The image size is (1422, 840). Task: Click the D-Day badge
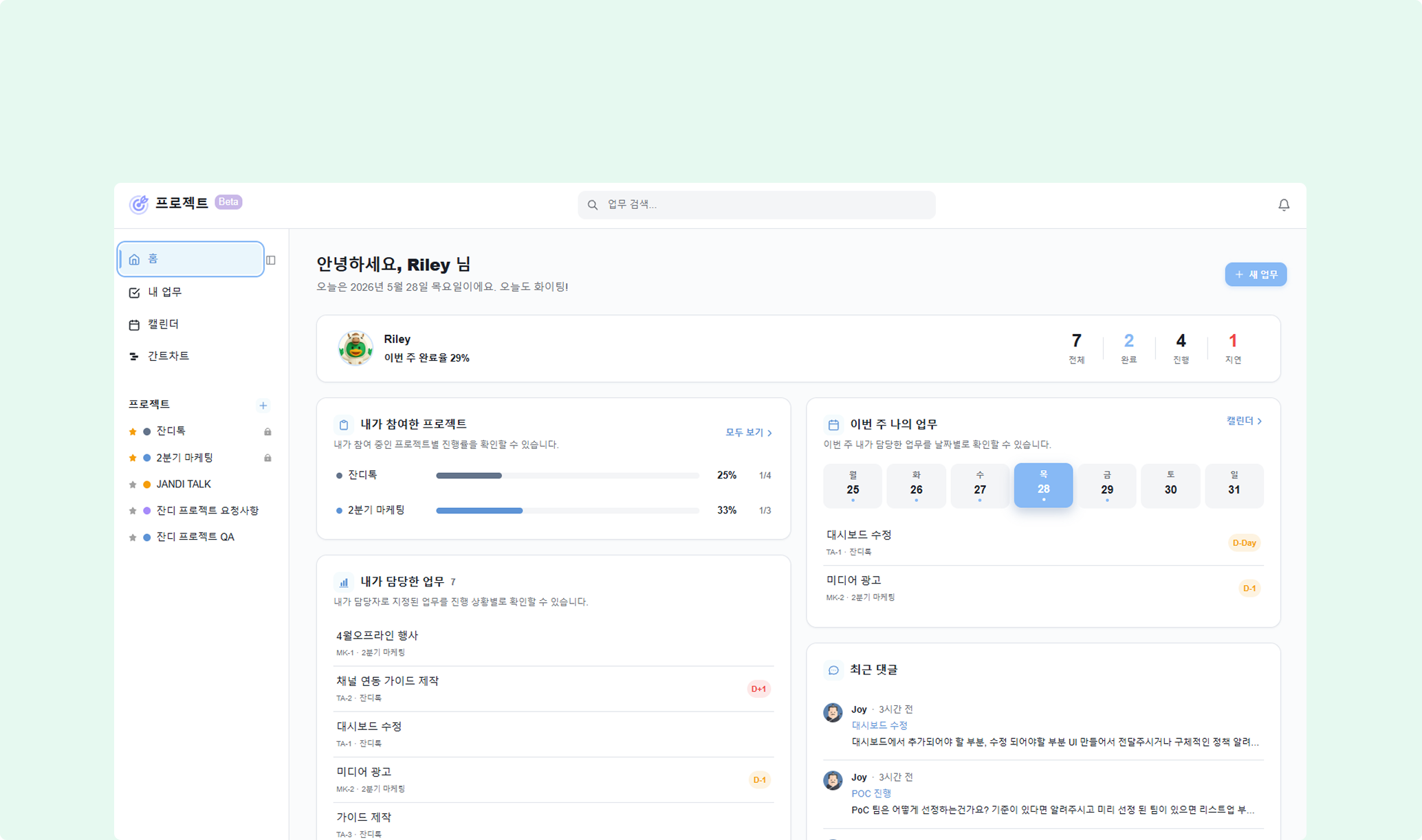(1244, 543)
